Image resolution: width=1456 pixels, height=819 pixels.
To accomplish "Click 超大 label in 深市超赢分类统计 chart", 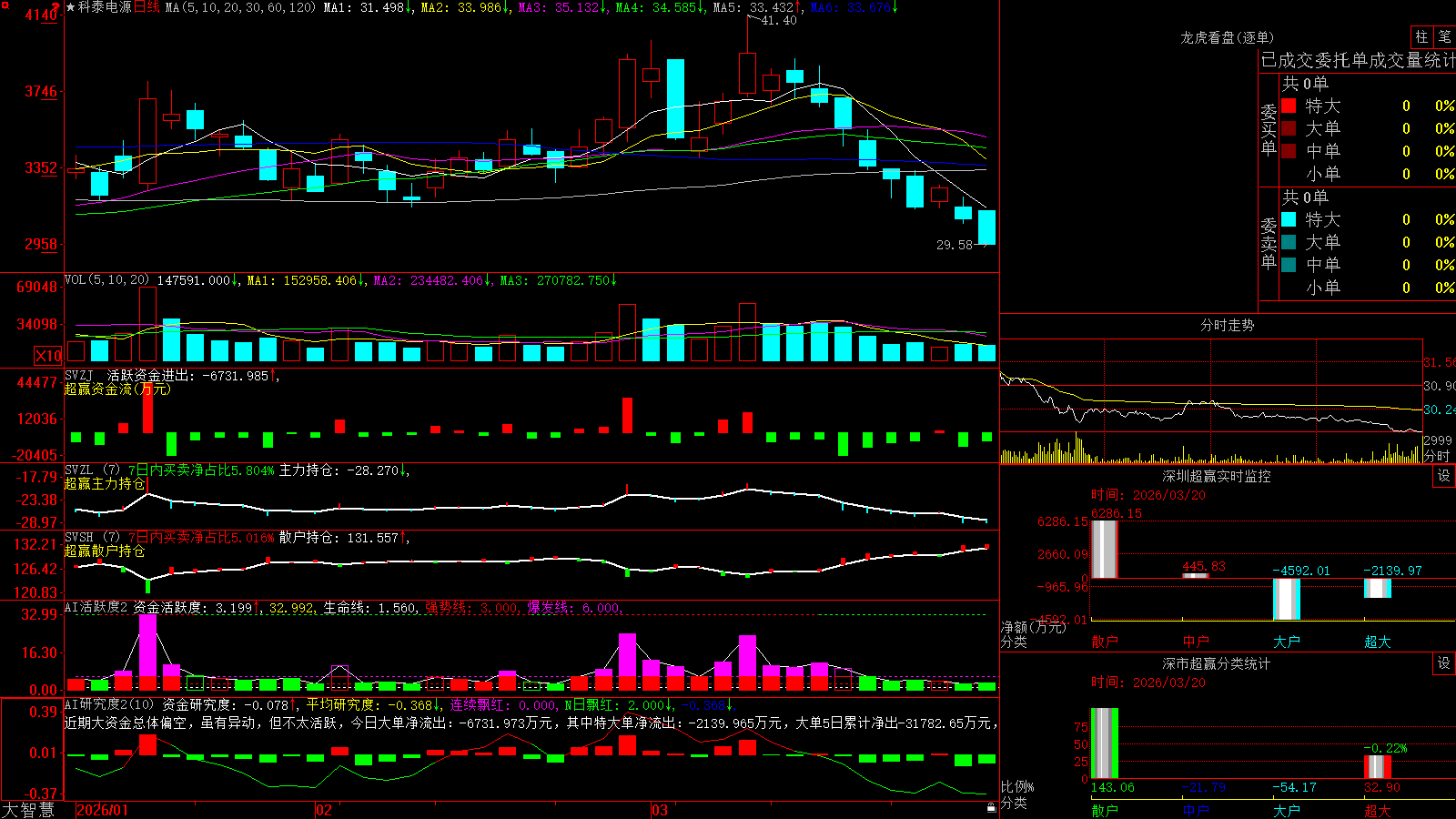I will click(x=1378, y=810).
